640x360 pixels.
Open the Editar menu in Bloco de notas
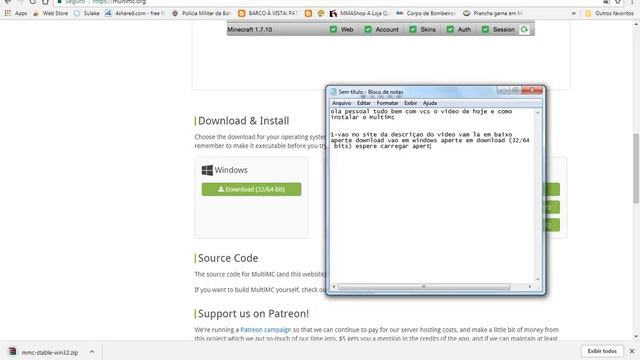364,103
